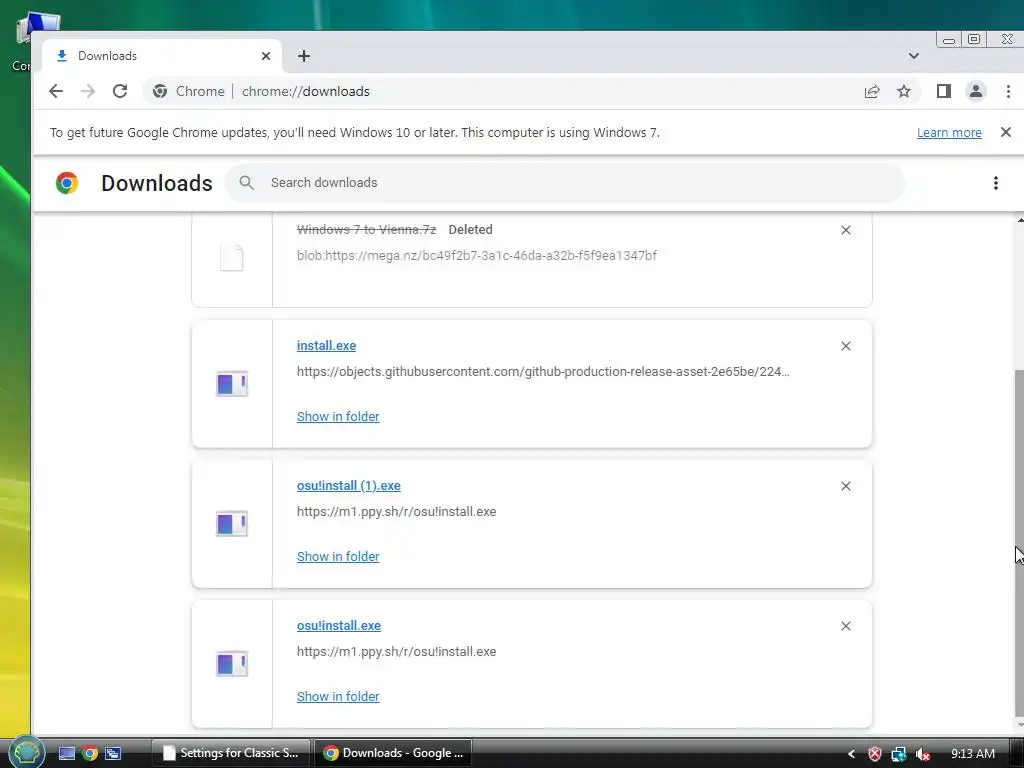Click the red security shield tray icon
The width and height of the screenshot is (1024, 768).
[875, 754]
